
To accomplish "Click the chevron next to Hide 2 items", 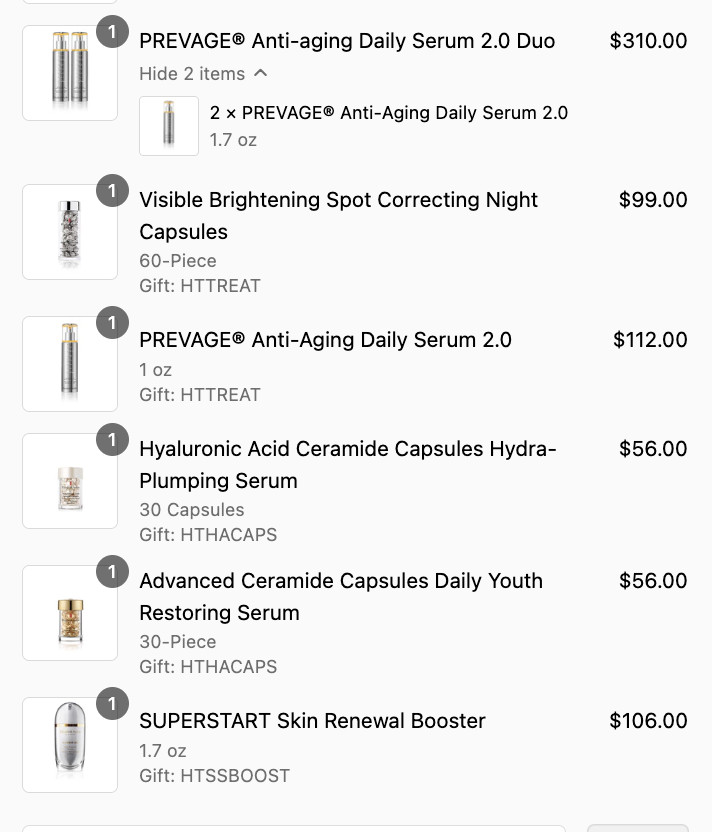I will click(x=261, y=73).
